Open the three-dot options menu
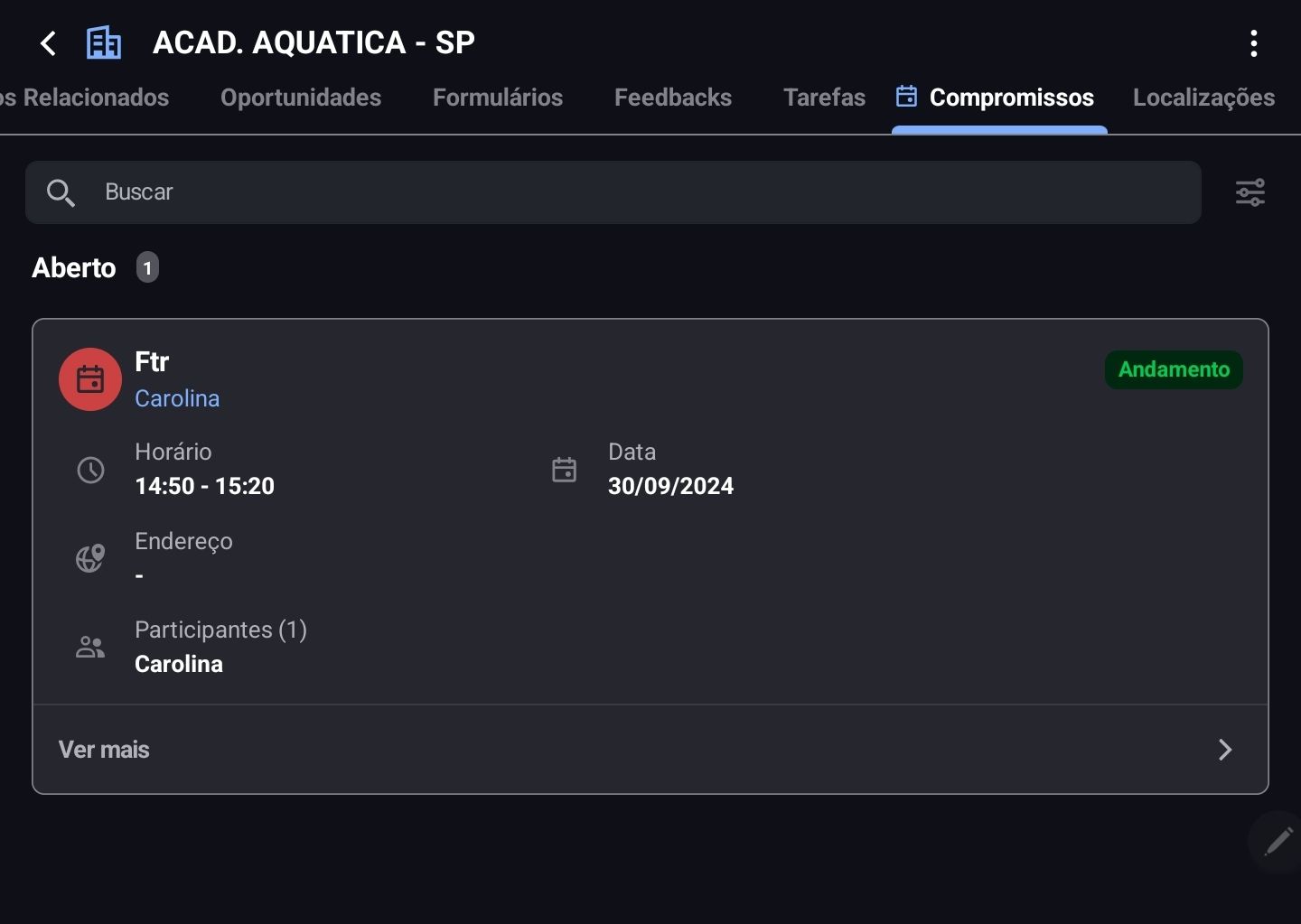This screenshot has width=1301, height=924. pos(1253,43)
